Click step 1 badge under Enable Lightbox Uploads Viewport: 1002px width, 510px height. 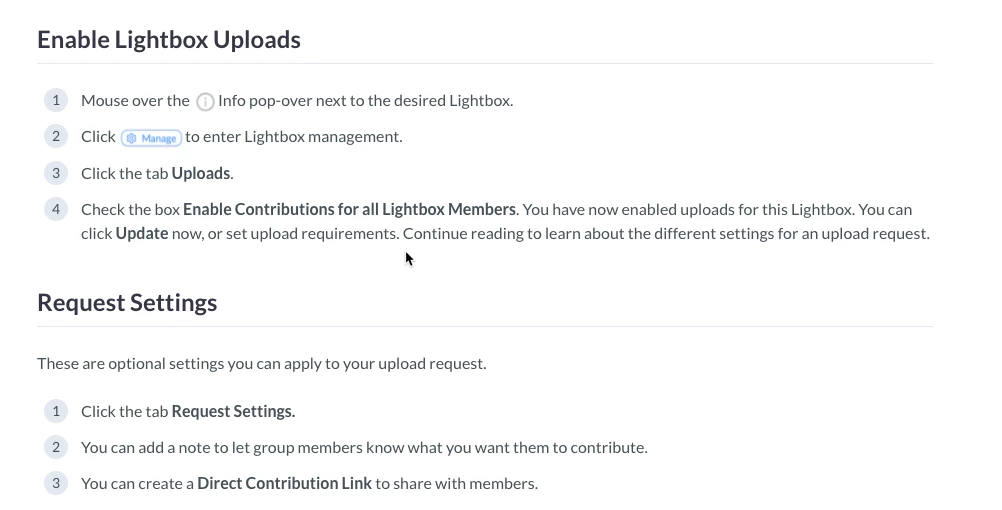tap(56, 100)
